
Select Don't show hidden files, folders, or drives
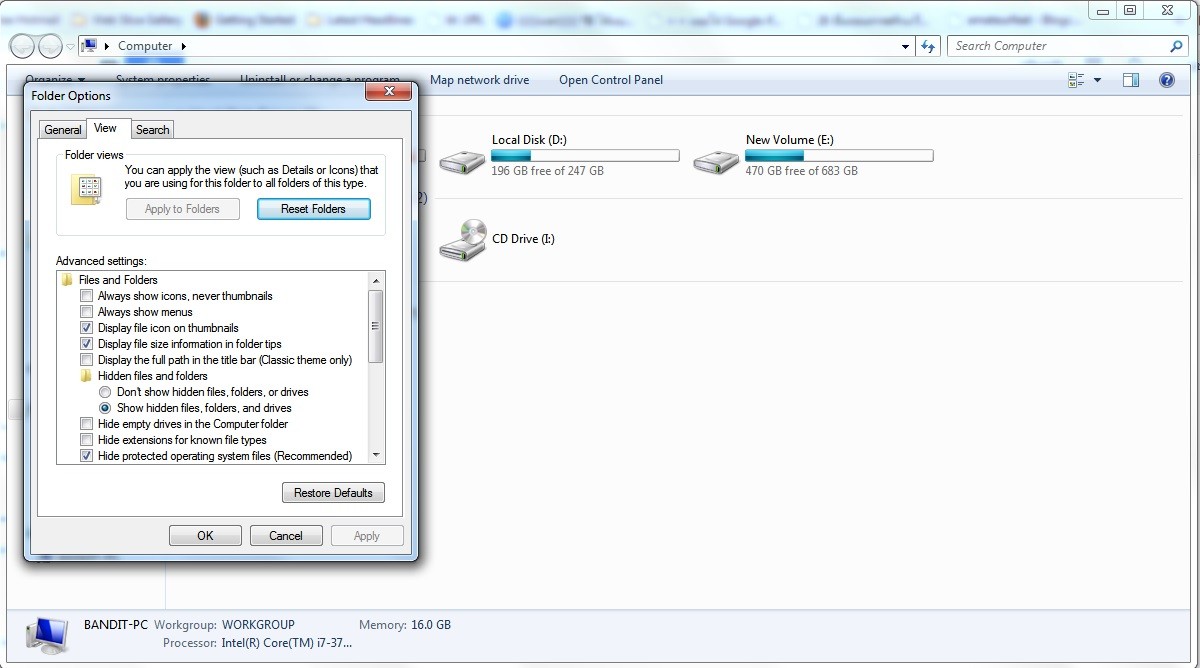point(105,392)
